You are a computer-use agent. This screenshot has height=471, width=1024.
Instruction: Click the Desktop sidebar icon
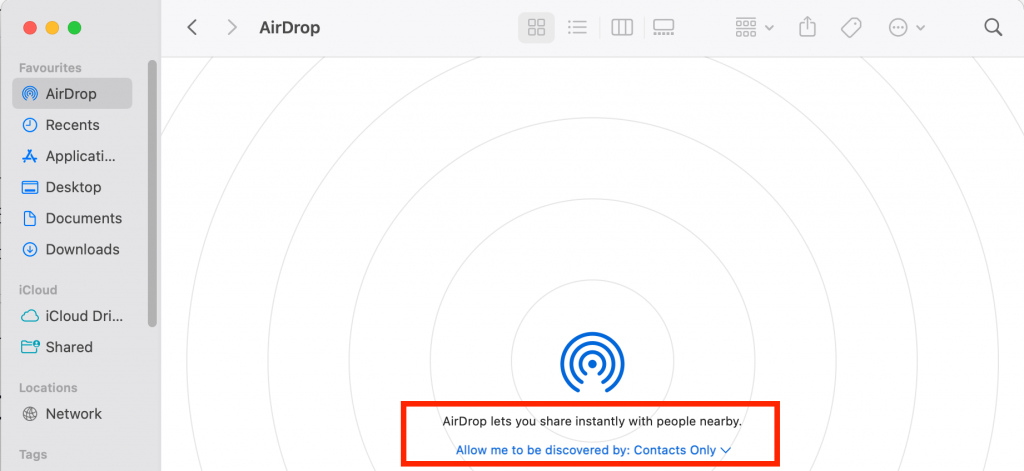(29, 187)
